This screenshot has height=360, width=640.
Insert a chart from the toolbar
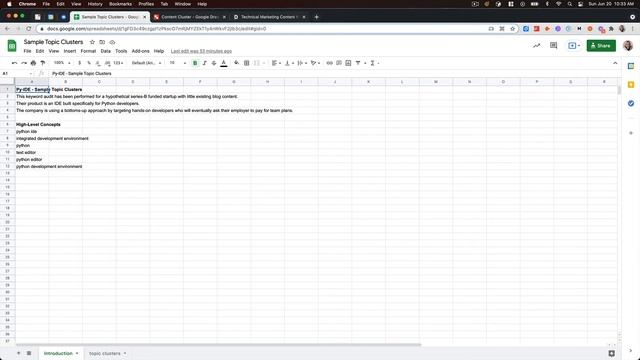click(x=348, y=63)
